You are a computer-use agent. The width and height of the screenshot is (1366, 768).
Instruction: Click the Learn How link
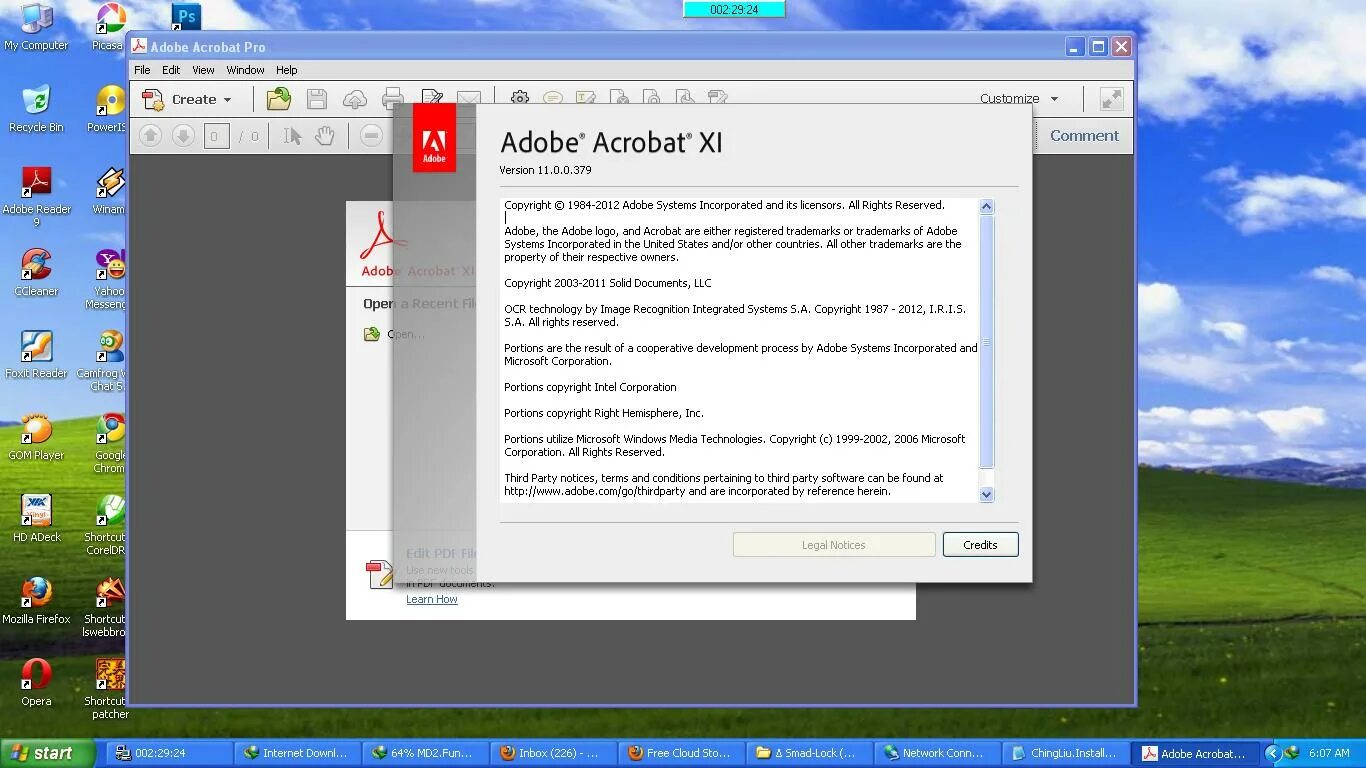(x=432, y=599)
